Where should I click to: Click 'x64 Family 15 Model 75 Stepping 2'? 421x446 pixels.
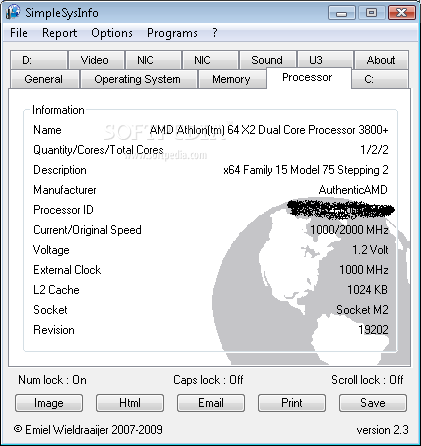pyautogui.click(x=306, y=170)
